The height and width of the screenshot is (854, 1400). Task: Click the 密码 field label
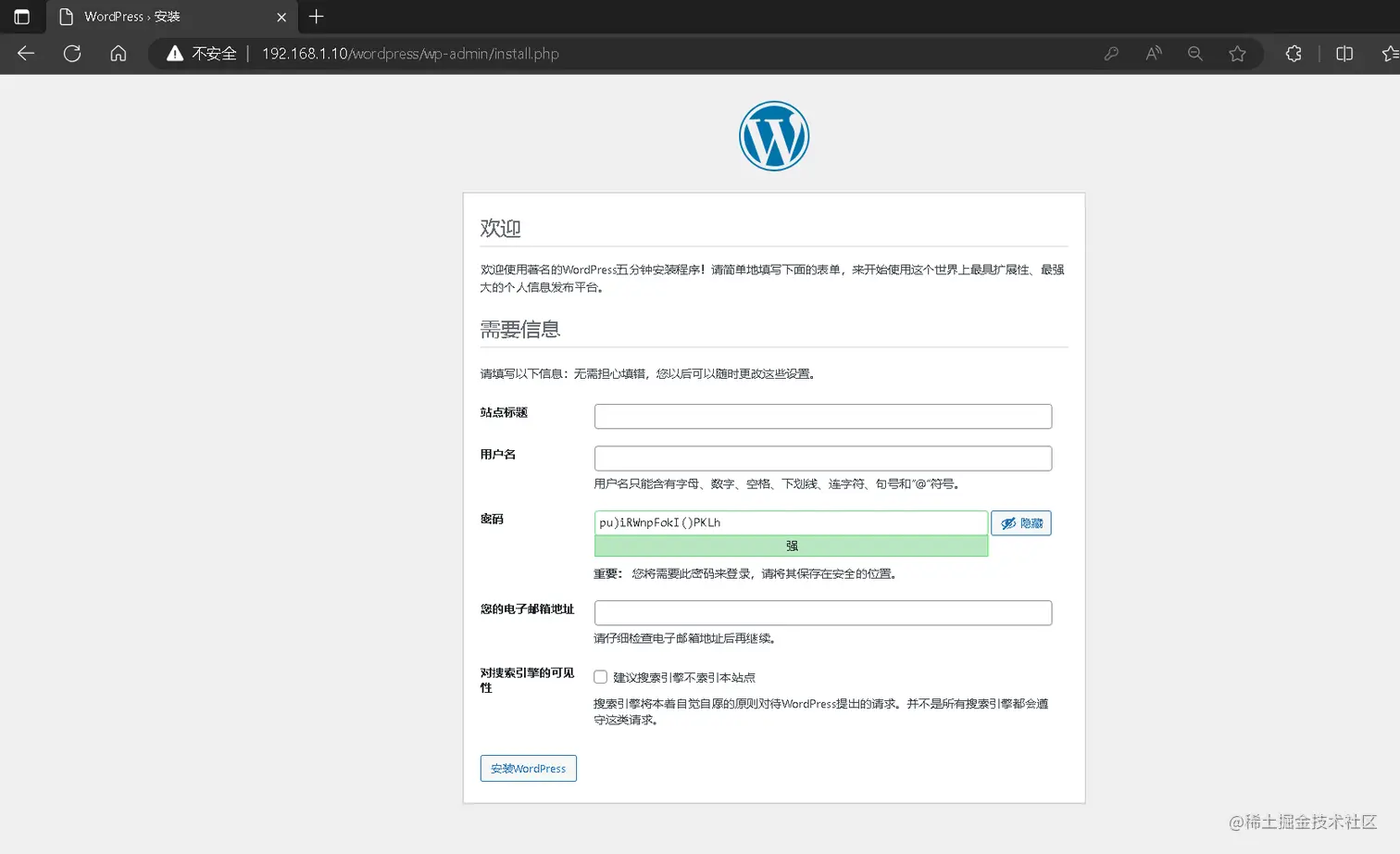(x=492, y=519)
